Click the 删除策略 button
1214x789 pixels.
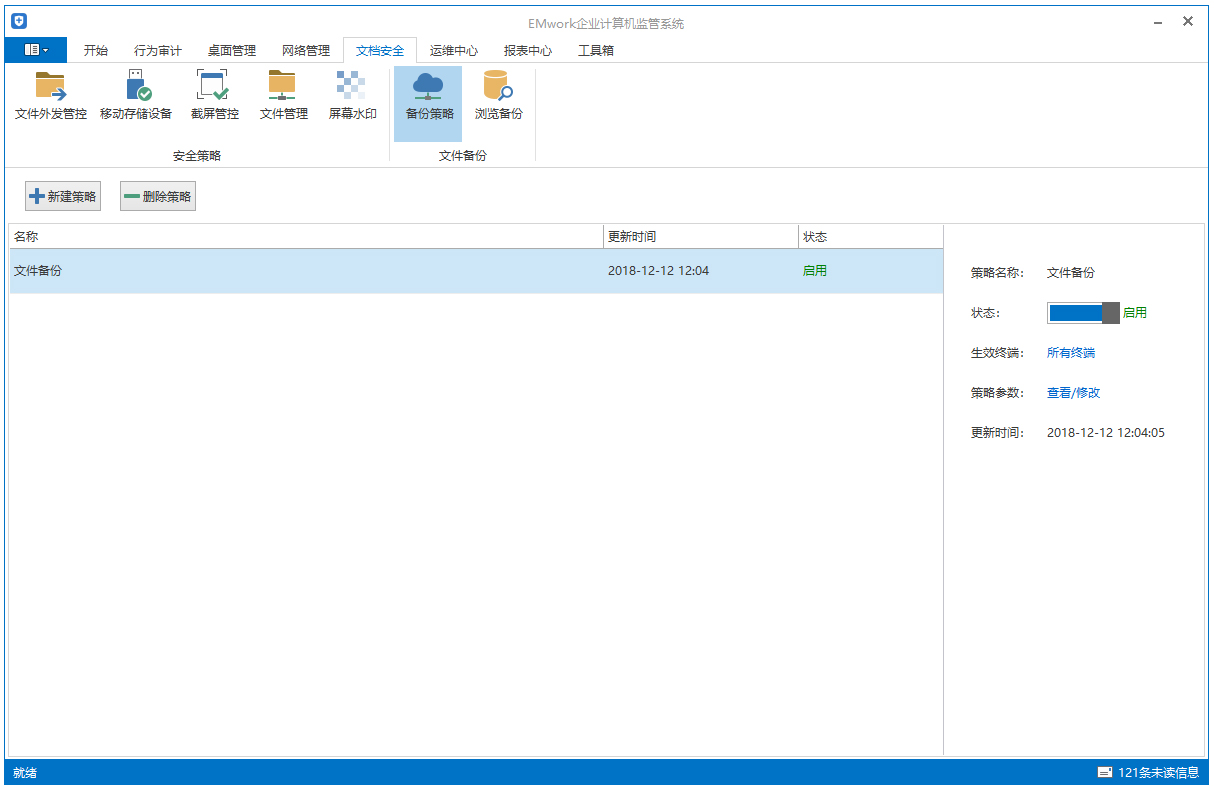(x=157, y=197)
